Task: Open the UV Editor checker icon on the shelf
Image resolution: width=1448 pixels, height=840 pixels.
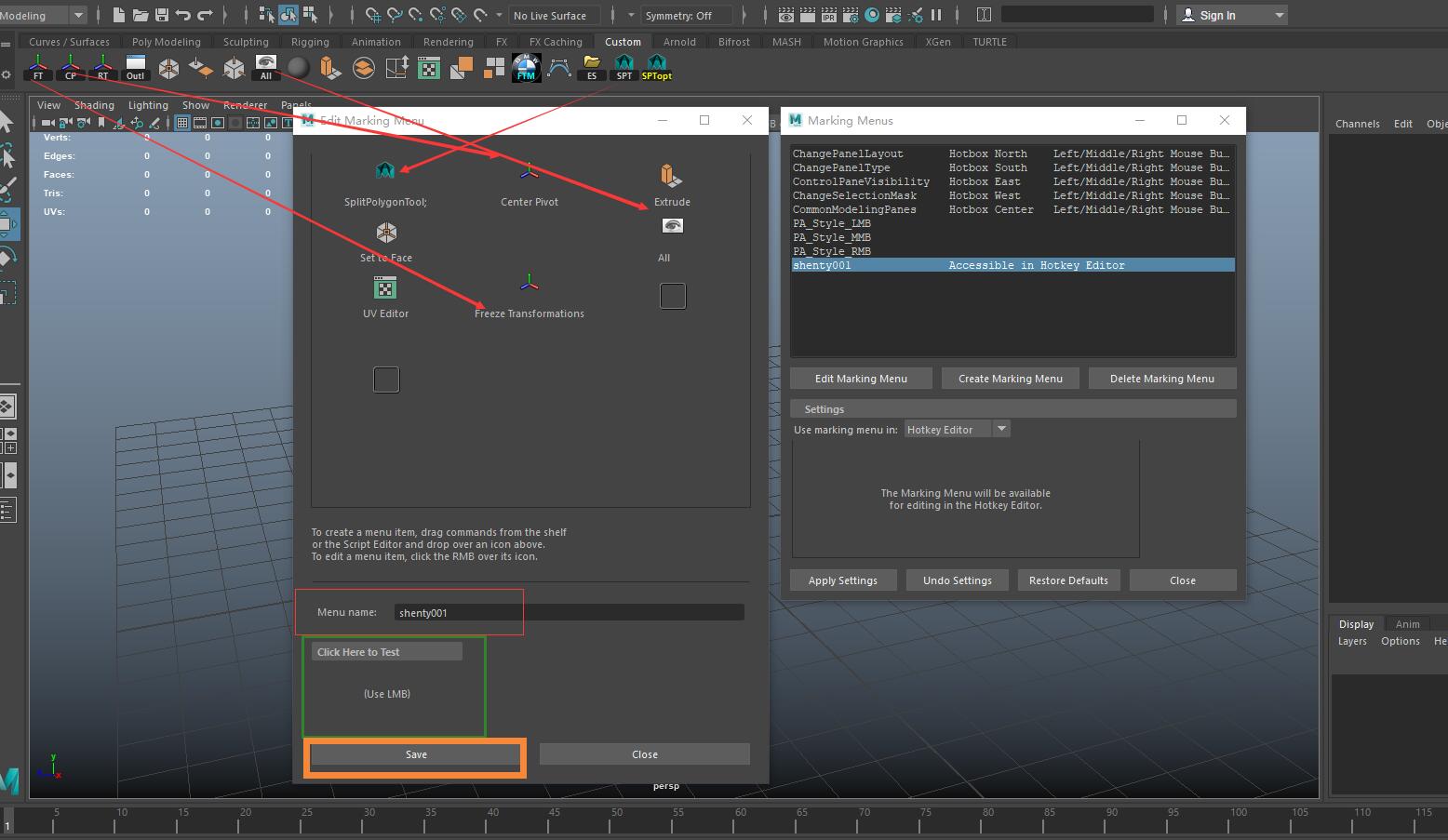Action: (x=428, y=68)
